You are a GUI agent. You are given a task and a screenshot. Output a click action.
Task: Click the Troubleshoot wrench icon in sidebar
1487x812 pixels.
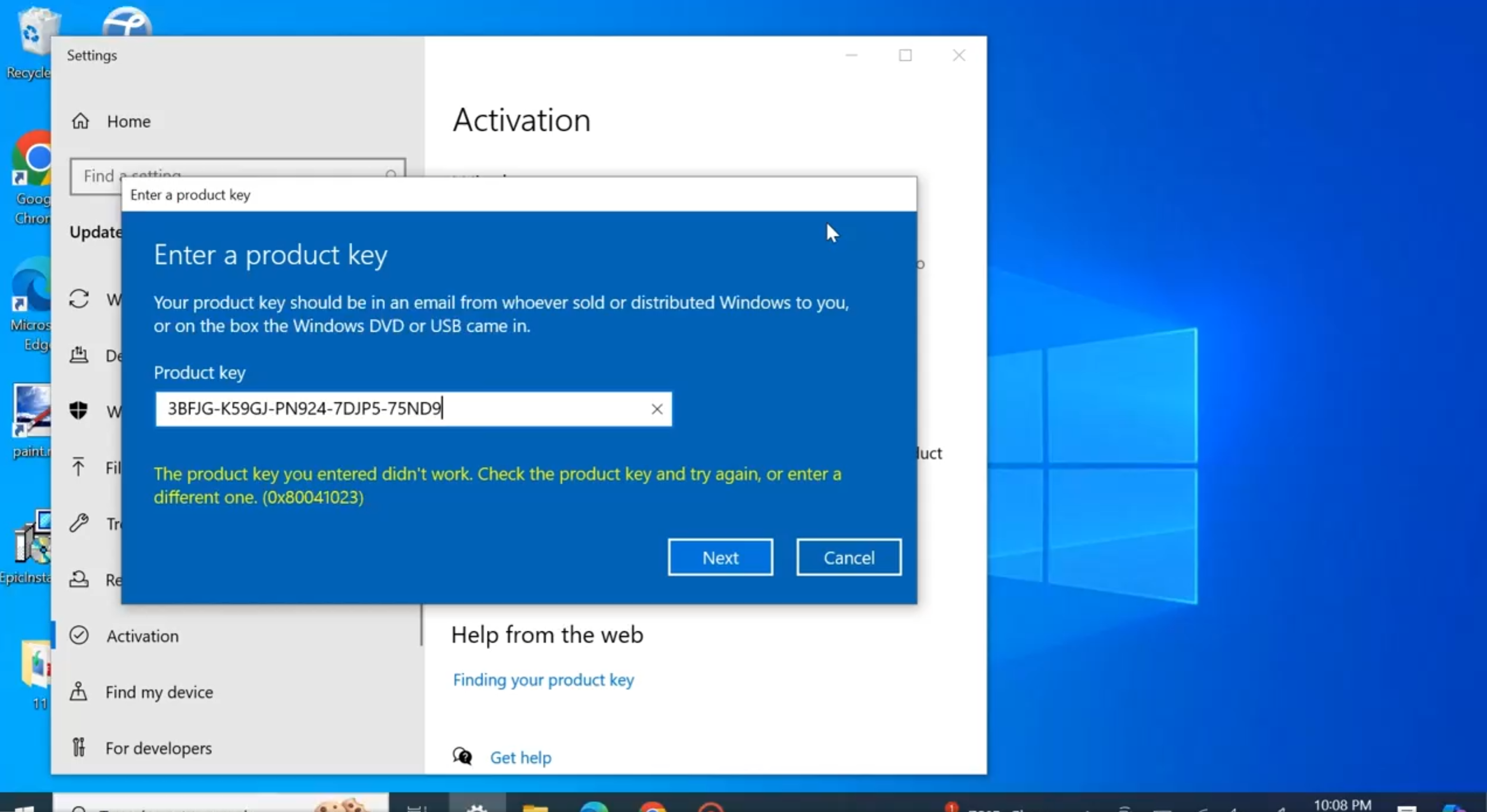pos(79,522)
